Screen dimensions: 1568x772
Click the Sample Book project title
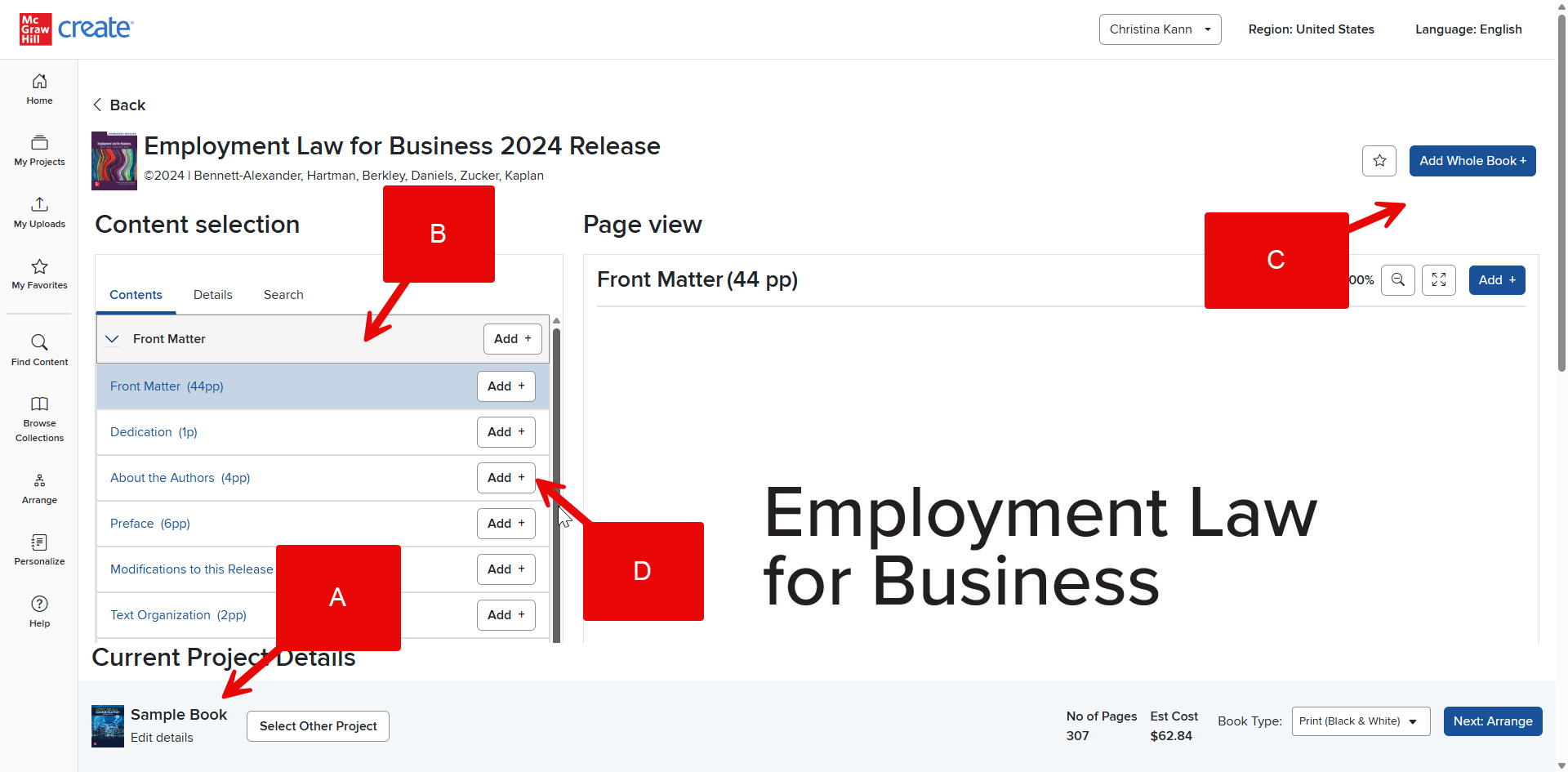pos(179,715)
